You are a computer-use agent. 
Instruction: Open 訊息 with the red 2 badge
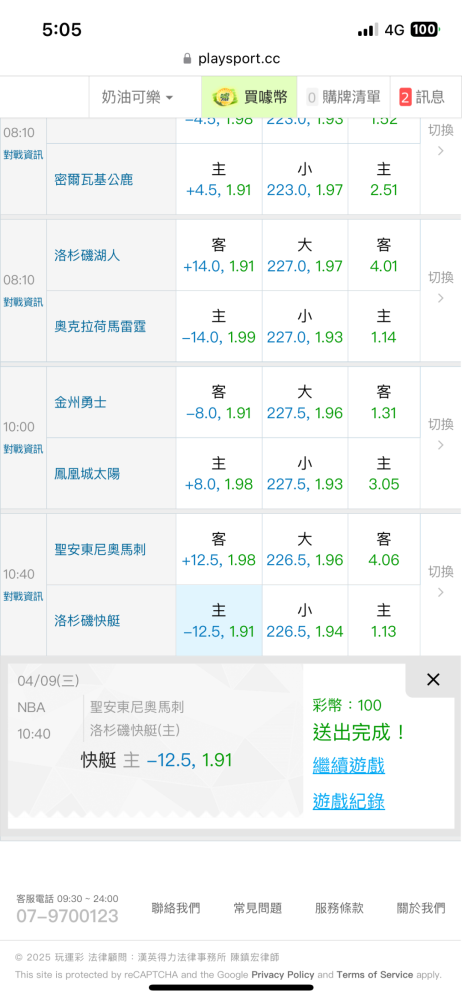[x=422, y=97]
